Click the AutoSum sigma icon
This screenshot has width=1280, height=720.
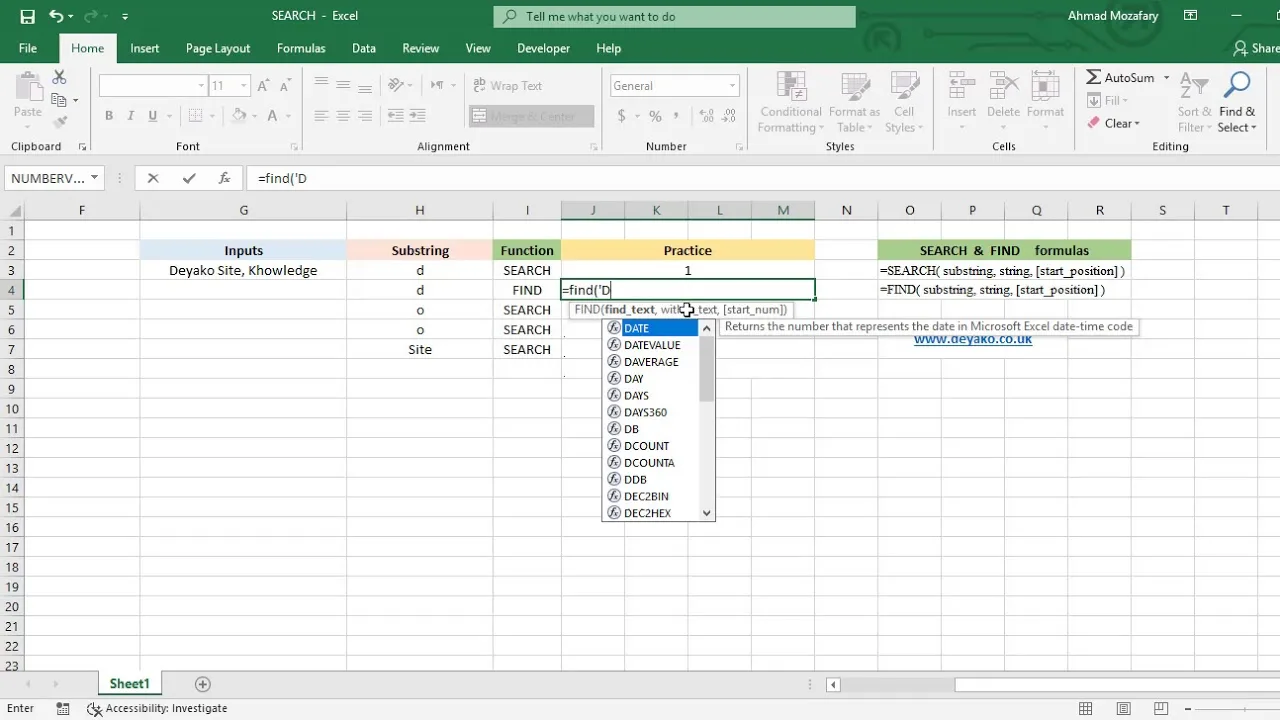1094,77
